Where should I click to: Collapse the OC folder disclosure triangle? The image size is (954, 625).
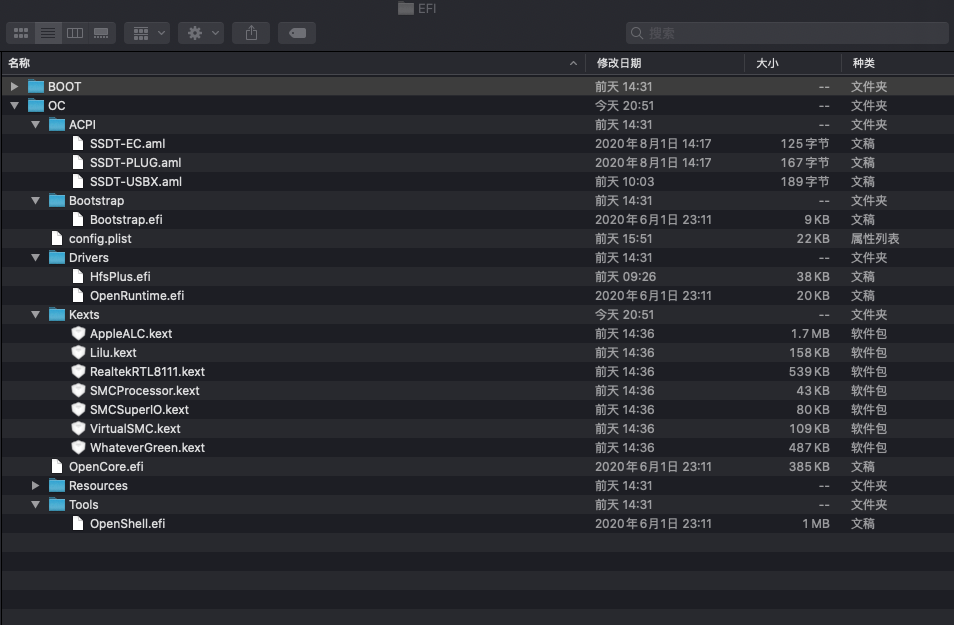point(15,105)
